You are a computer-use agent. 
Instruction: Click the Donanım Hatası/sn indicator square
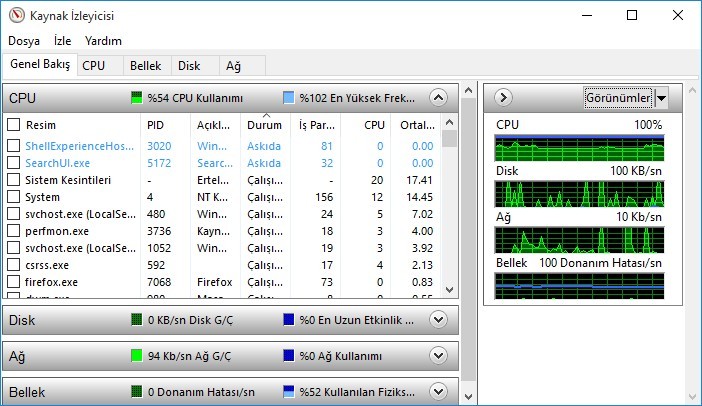click(x=137, y=392)
